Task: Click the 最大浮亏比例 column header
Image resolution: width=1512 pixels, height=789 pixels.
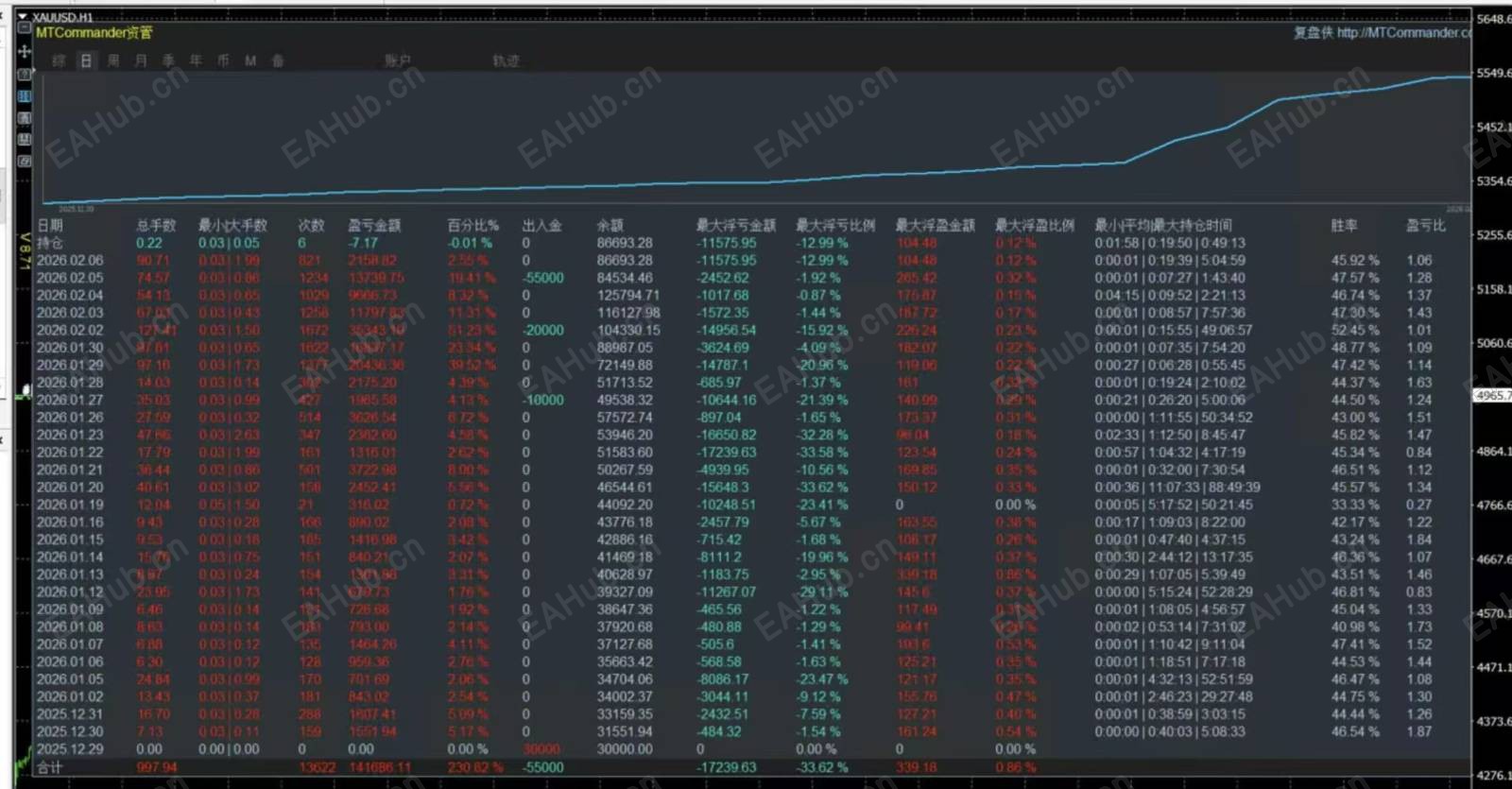Action: (x=835, y=226)
